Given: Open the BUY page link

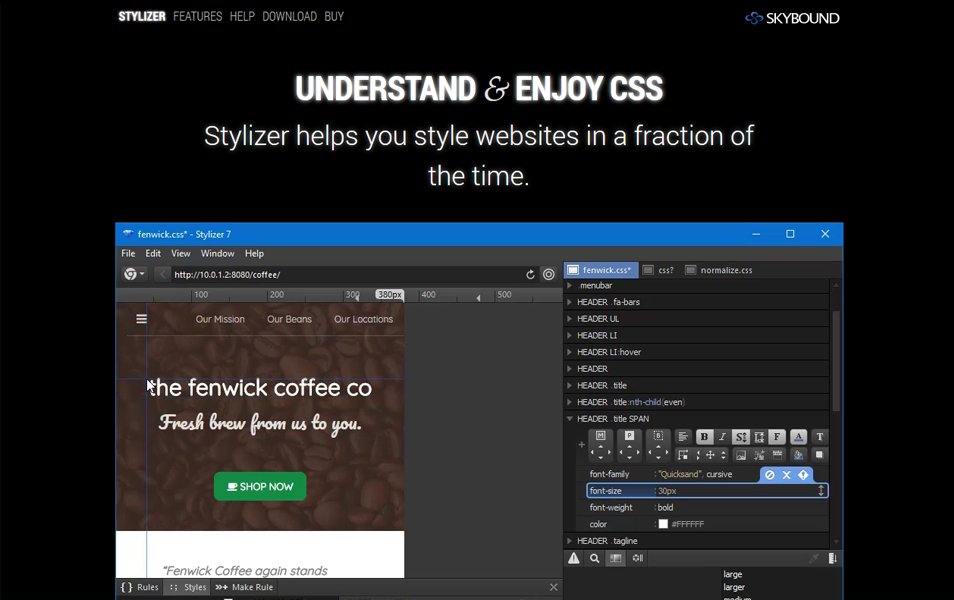Looking at the screenshot, I should point(334,16).
